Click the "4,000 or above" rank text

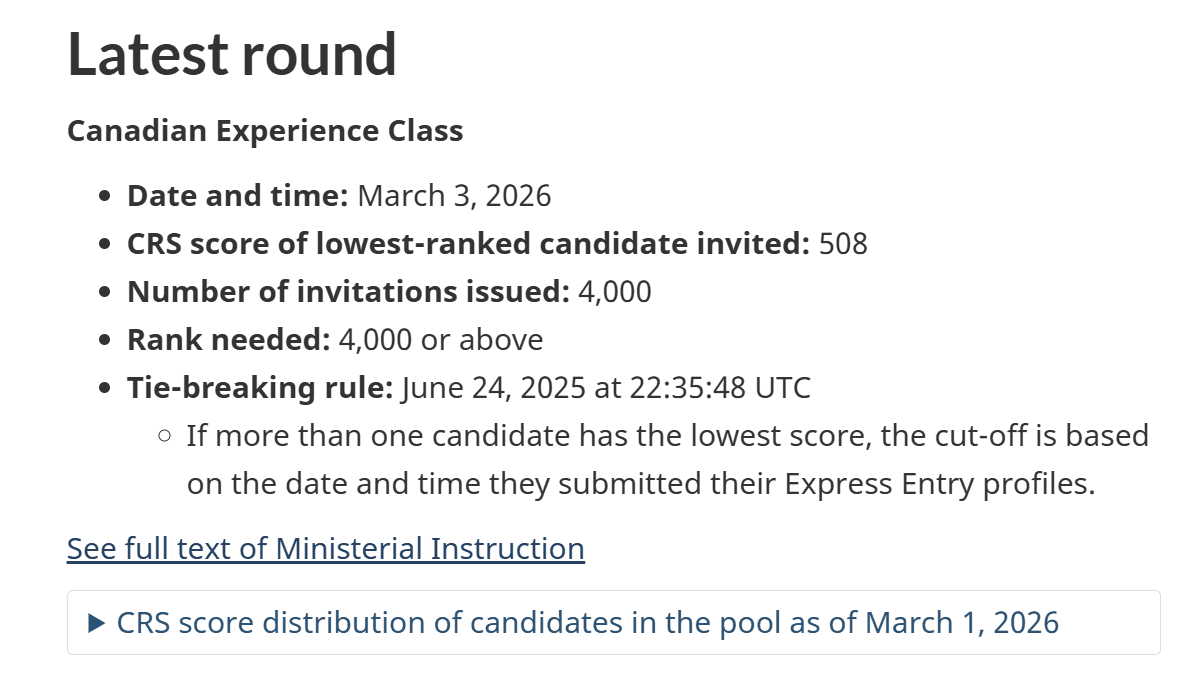[x=441, y=340]
